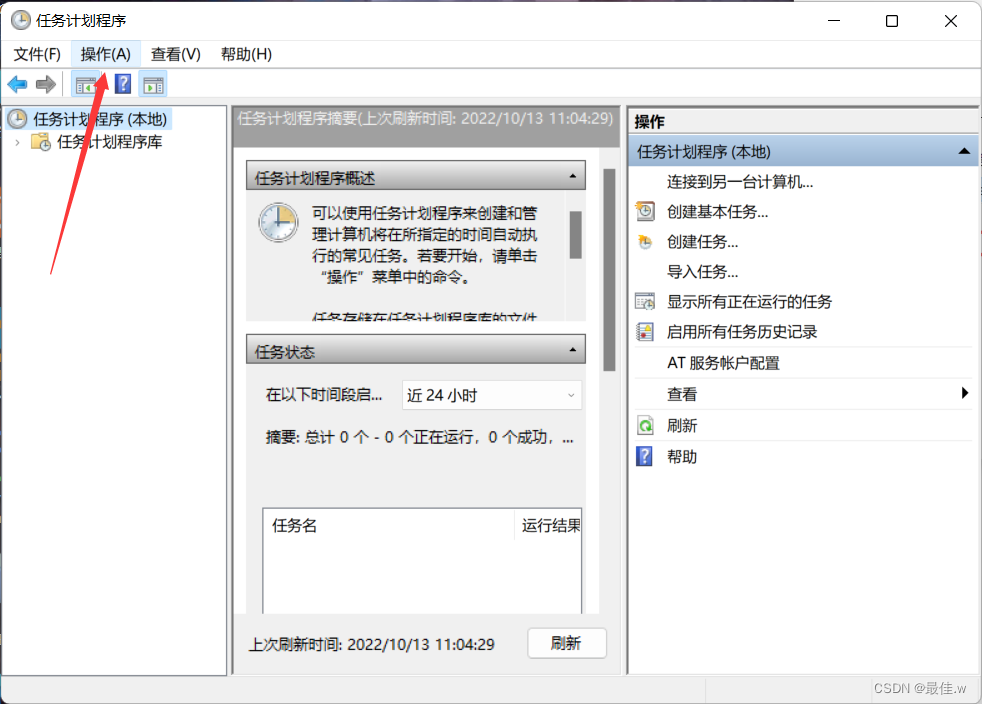
Task: Click 刷新 text in actions pane
Action: (681, 426)
